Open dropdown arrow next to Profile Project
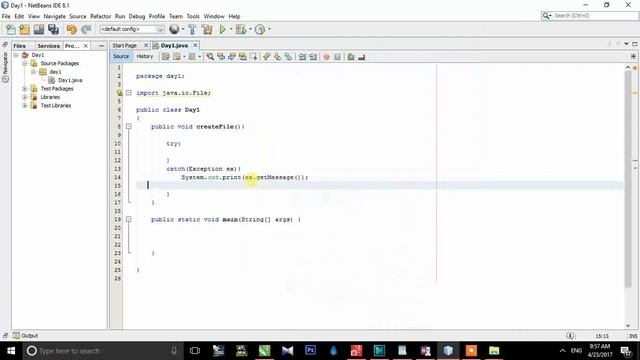This screenshot has height=360, width=640. (269, 29)
